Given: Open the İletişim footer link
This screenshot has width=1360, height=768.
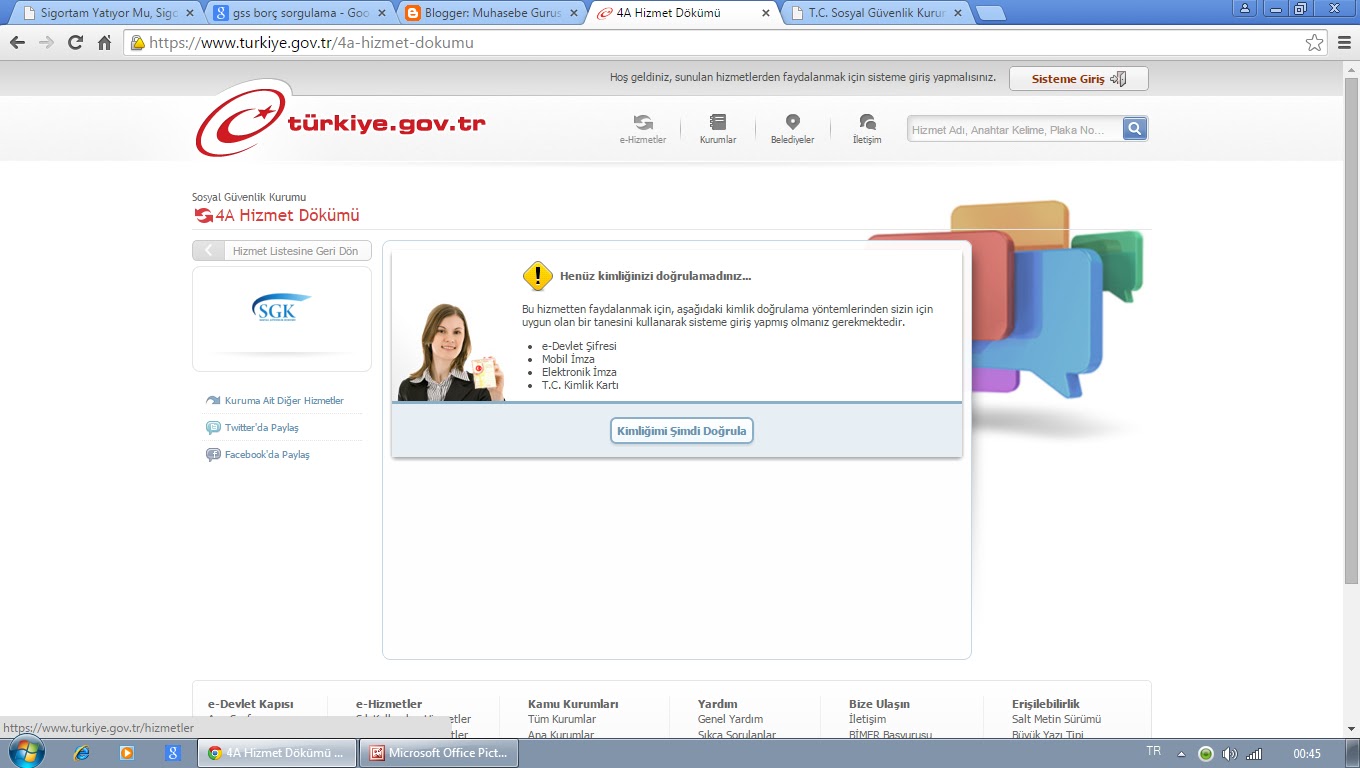Looking at the screenshot, I should click(x=867, y=719).
